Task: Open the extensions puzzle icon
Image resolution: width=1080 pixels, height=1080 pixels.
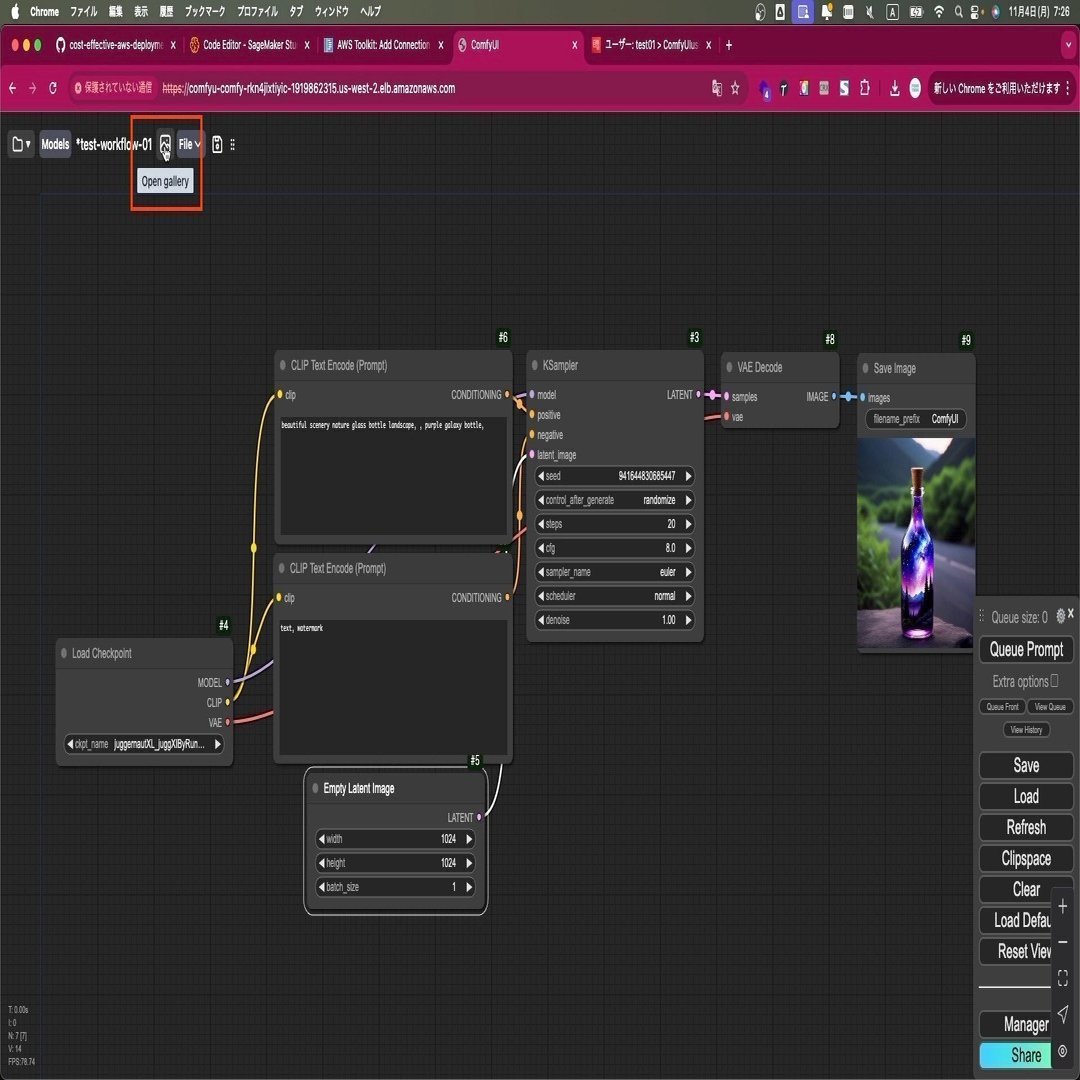Action: point(864,88)
